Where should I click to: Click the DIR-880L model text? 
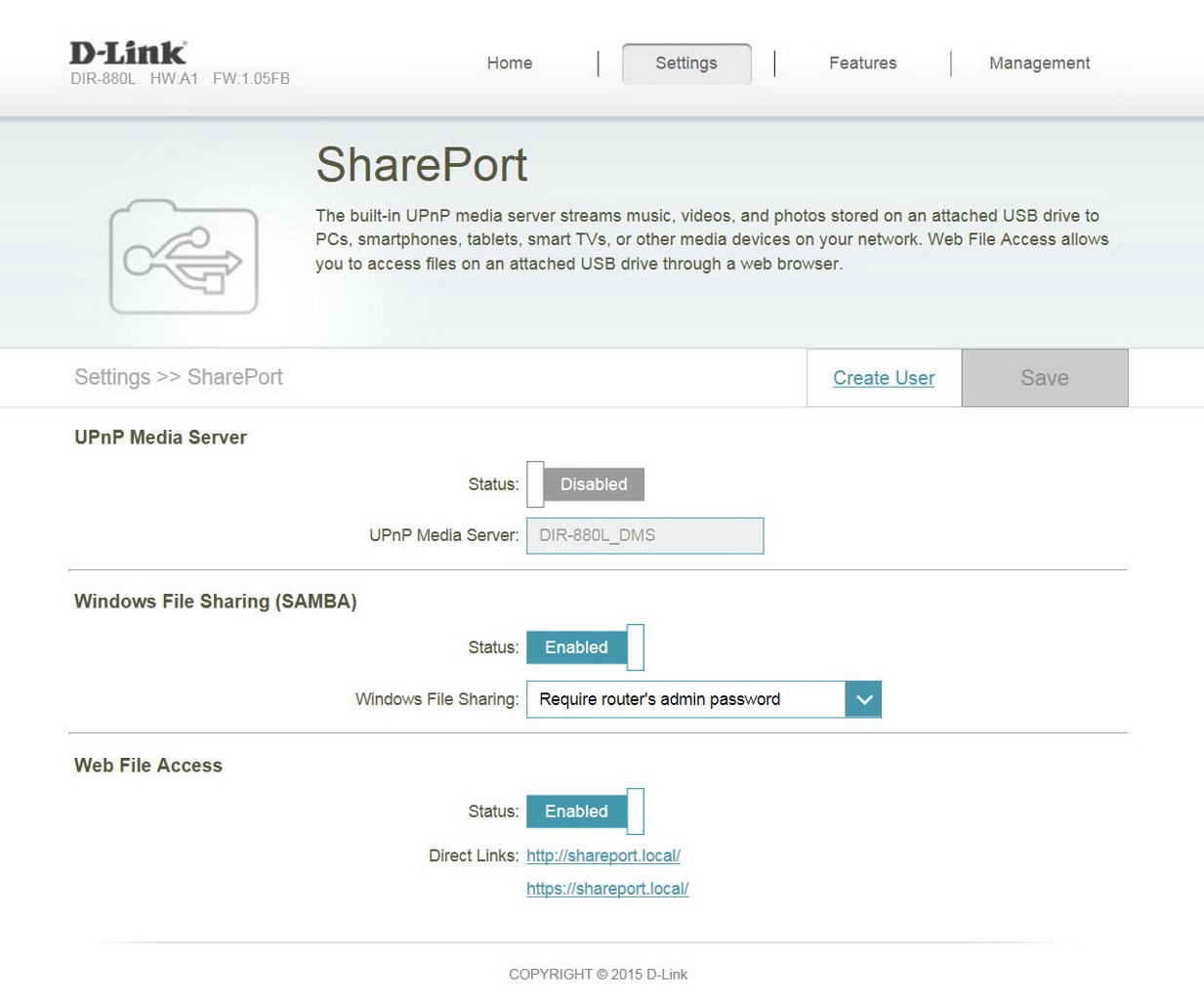click(103, 78)
